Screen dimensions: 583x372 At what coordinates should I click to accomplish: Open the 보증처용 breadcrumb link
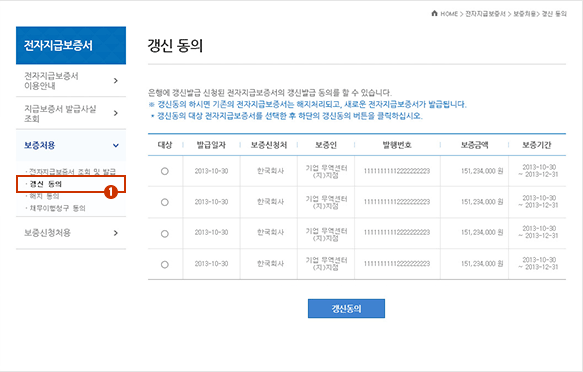tap(524, 14)
